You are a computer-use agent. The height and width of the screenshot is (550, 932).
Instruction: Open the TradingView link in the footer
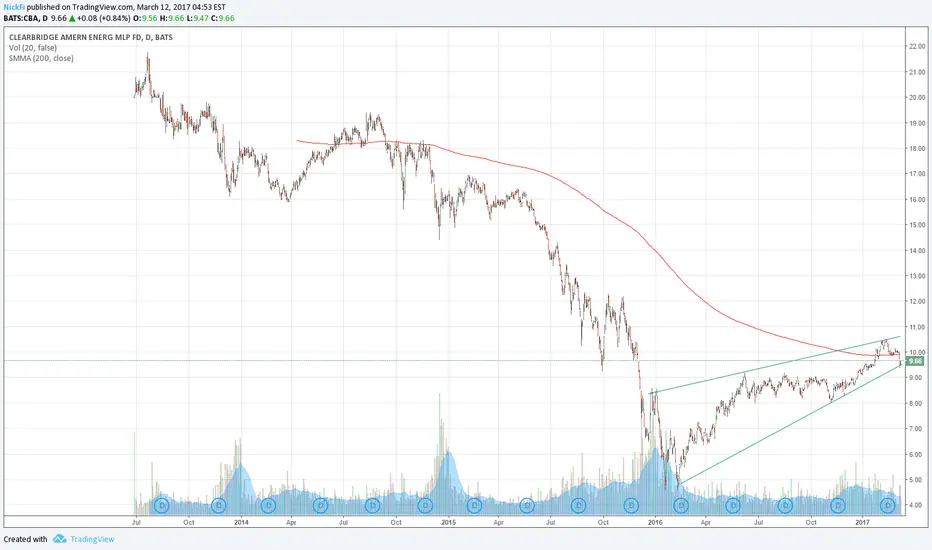92,539
